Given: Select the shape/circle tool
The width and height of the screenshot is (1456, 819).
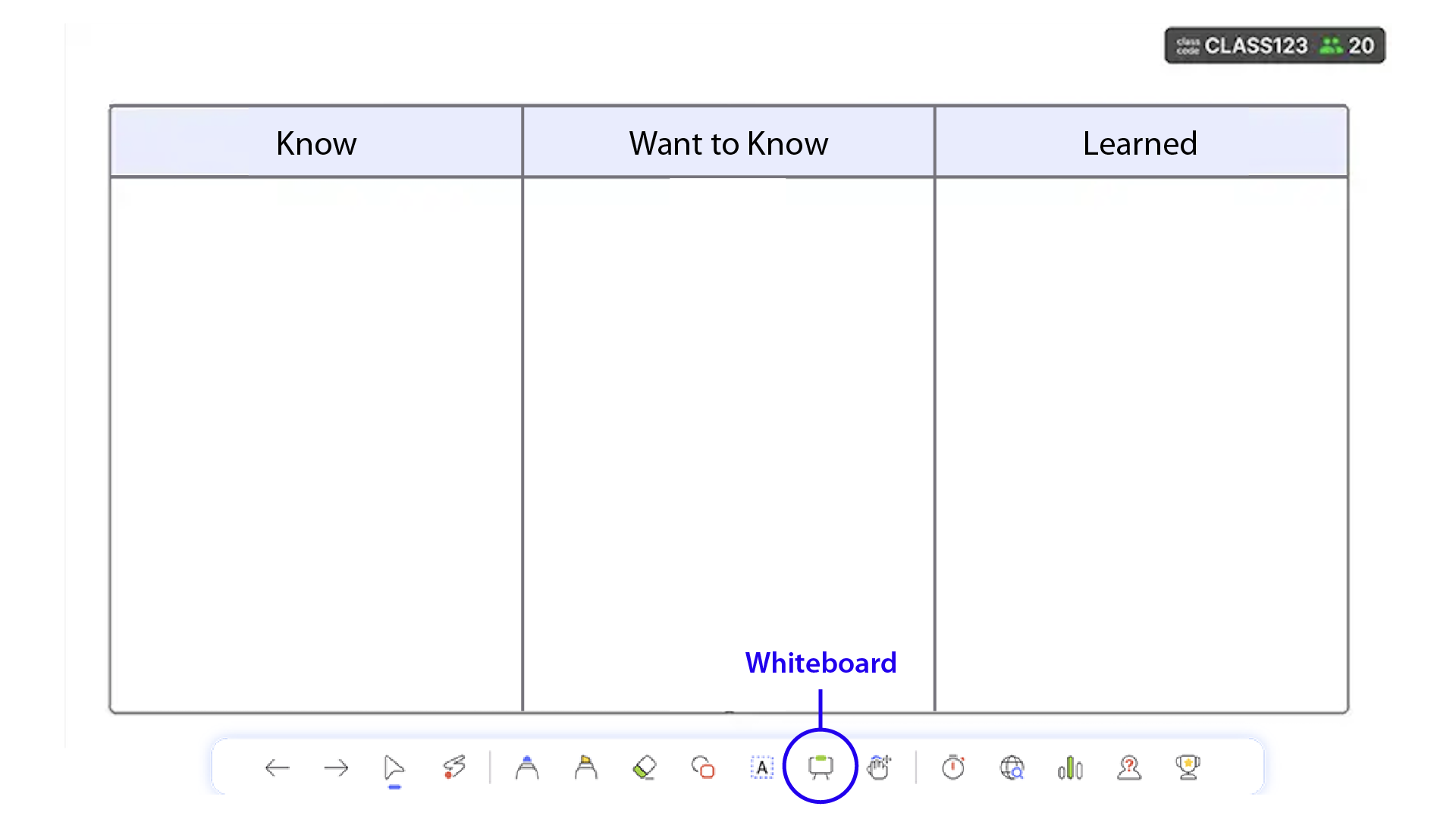Looking at the screenshot, I should pos(703,768).
